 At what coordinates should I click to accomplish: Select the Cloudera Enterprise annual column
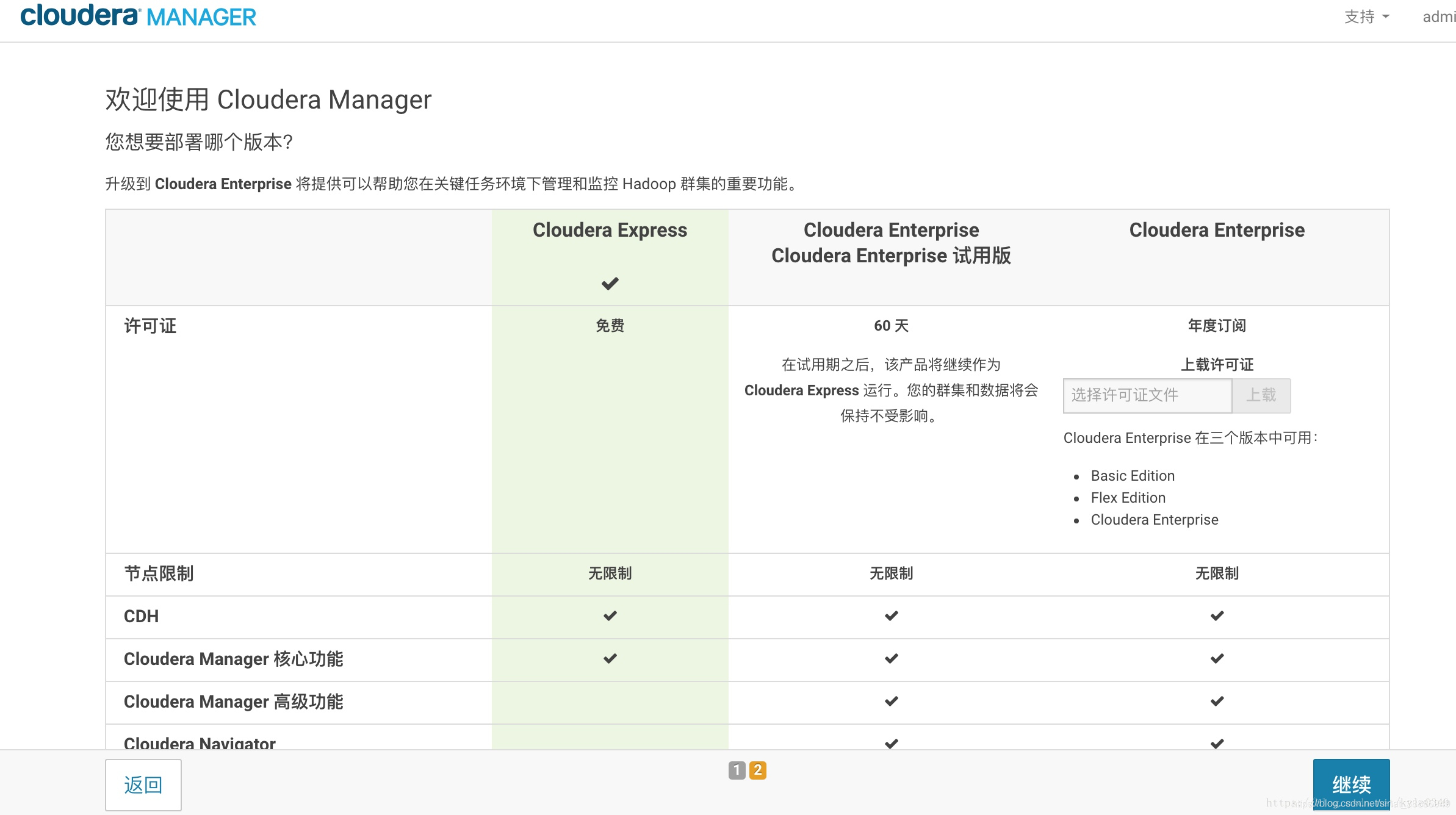coord(1217,230)
